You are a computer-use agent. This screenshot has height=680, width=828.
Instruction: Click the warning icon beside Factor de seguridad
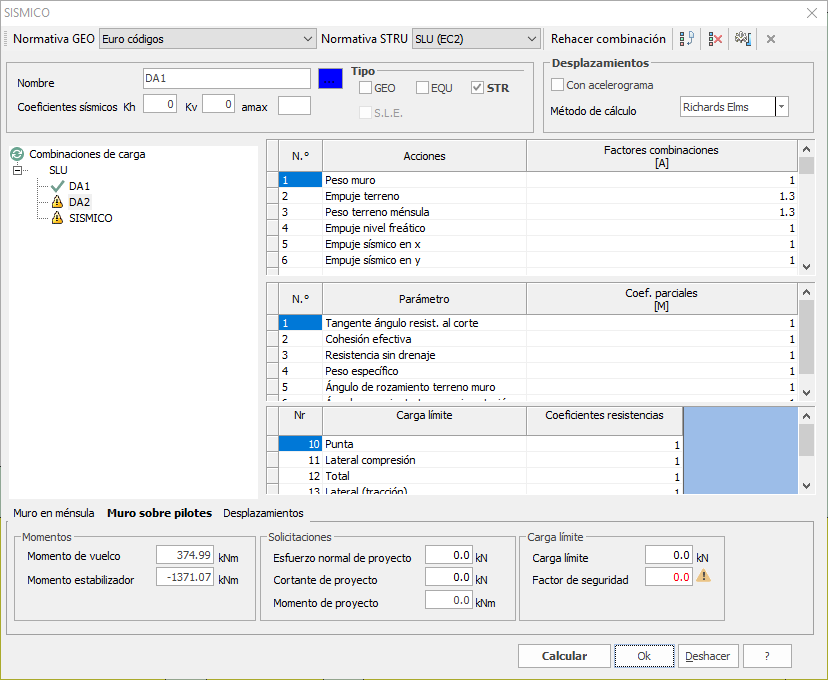703,576
